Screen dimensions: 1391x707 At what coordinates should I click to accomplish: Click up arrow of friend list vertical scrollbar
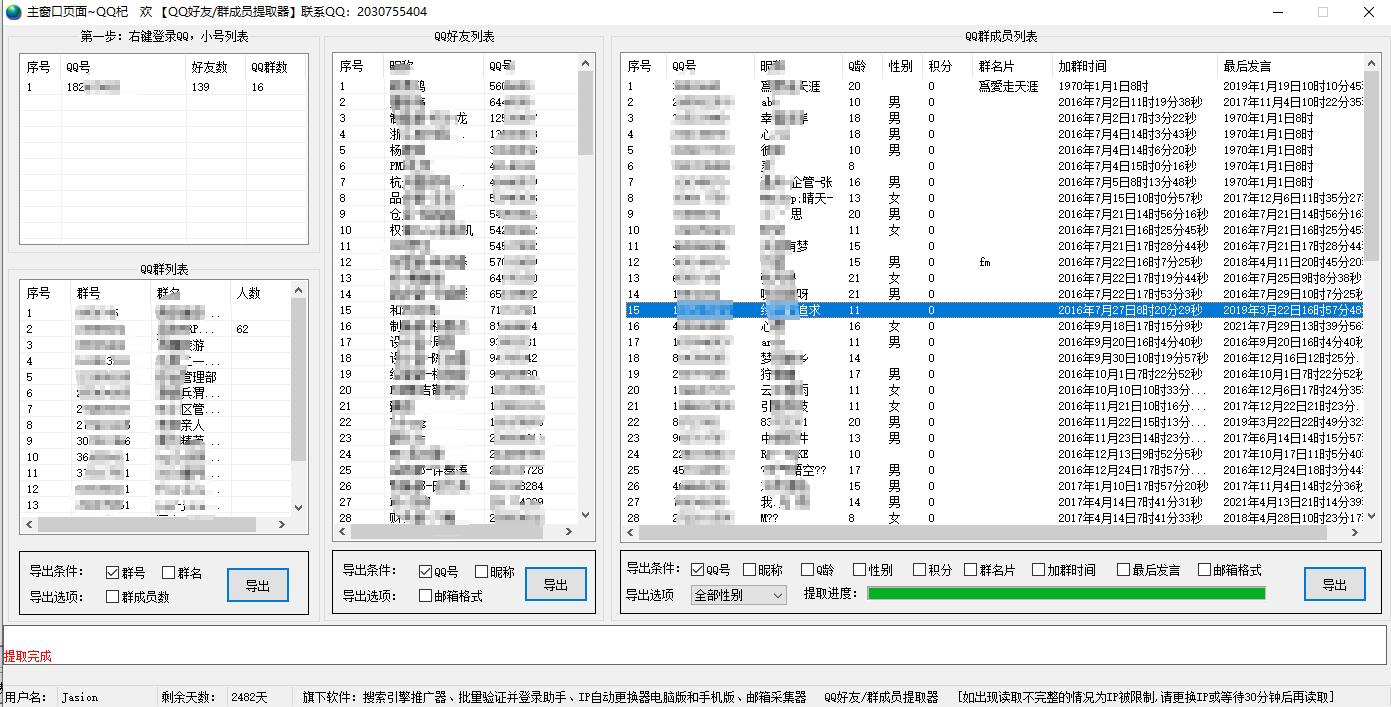586,64
